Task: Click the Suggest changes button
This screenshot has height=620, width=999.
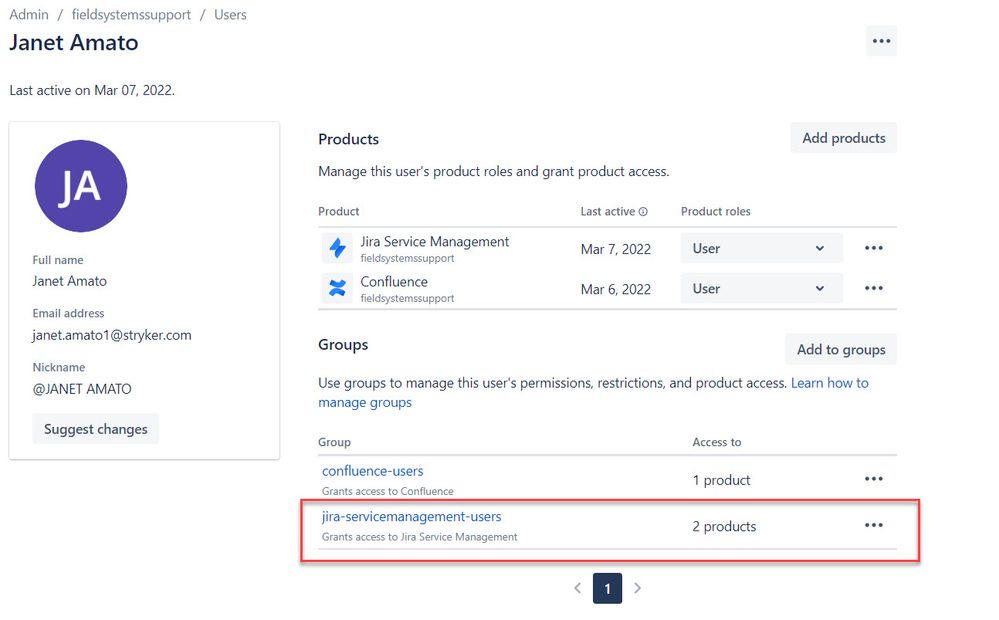Action: point(96,429)
